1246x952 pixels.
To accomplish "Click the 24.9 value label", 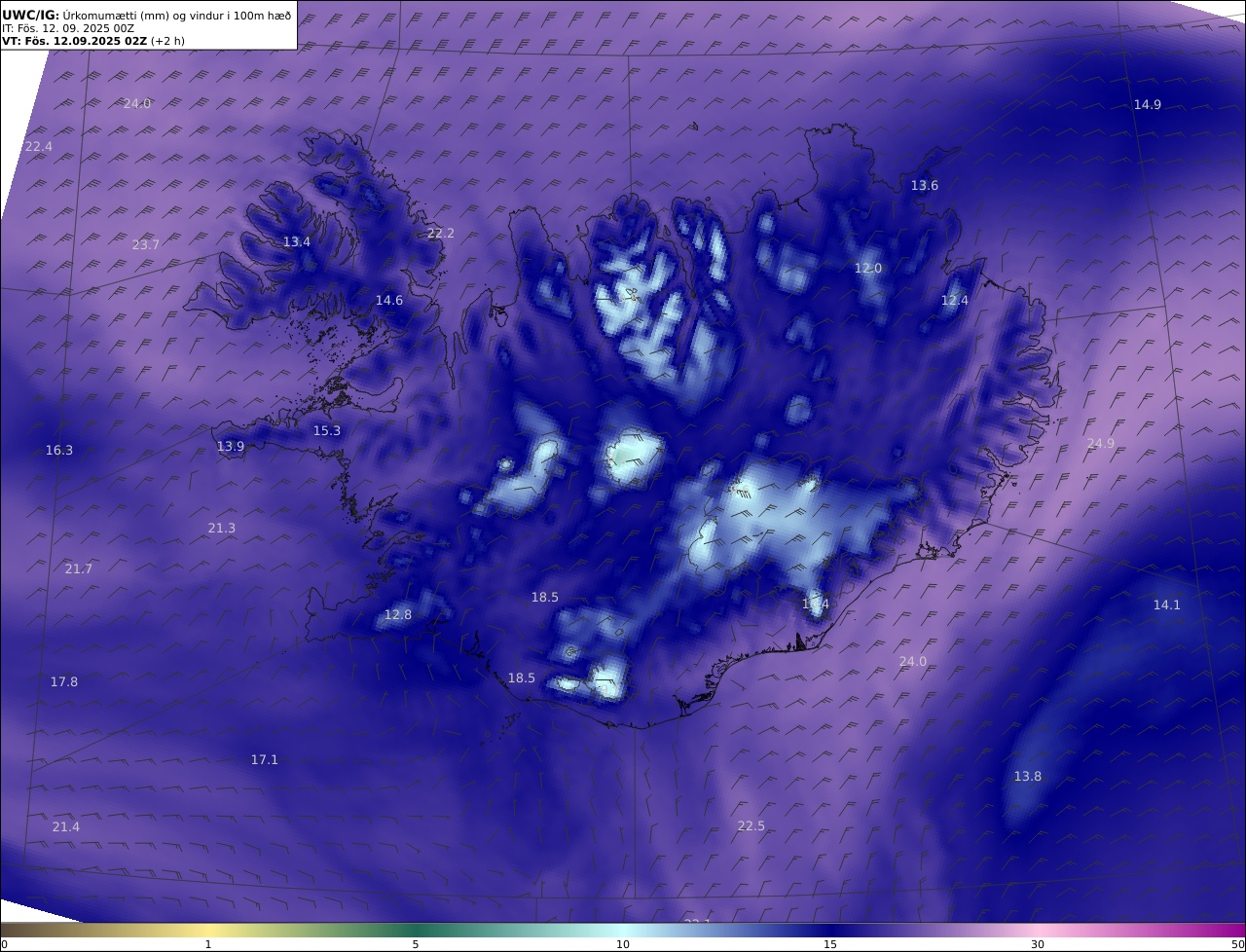I will [x=1101, y=443].
